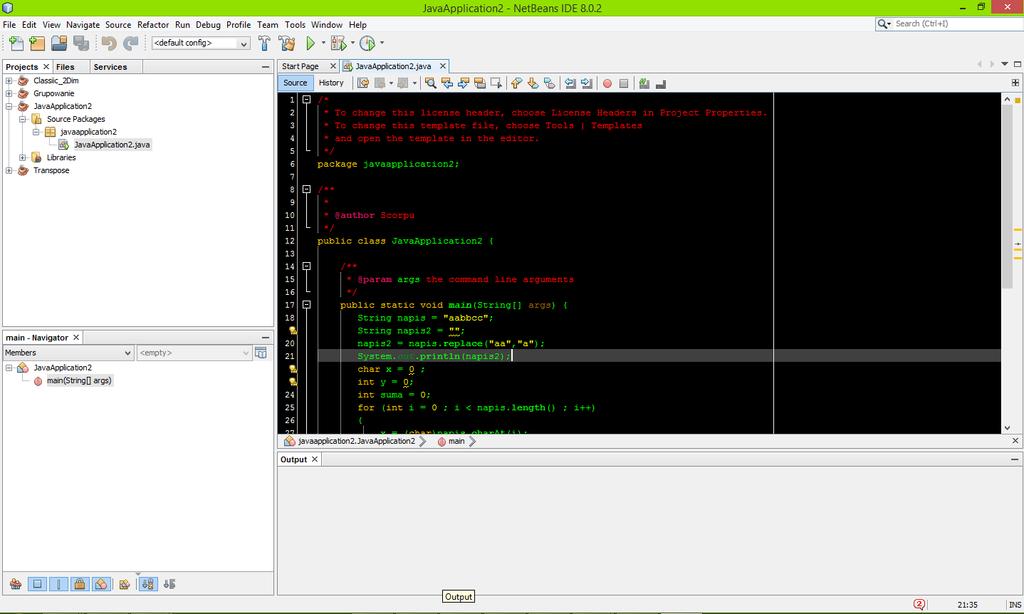Open the Run Project dropdown arrow
This screenshot has height=614, width=1024.
pyautogui.click(x=323, y=43)
